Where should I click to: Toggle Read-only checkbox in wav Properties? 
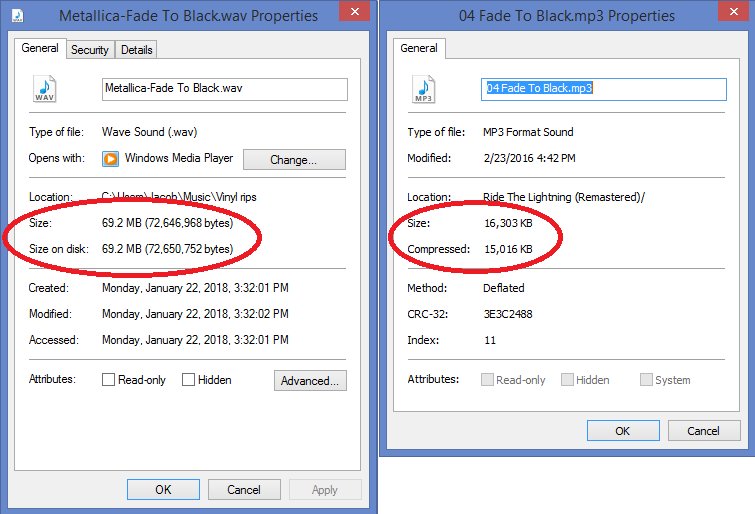click(x=108, y=380)
